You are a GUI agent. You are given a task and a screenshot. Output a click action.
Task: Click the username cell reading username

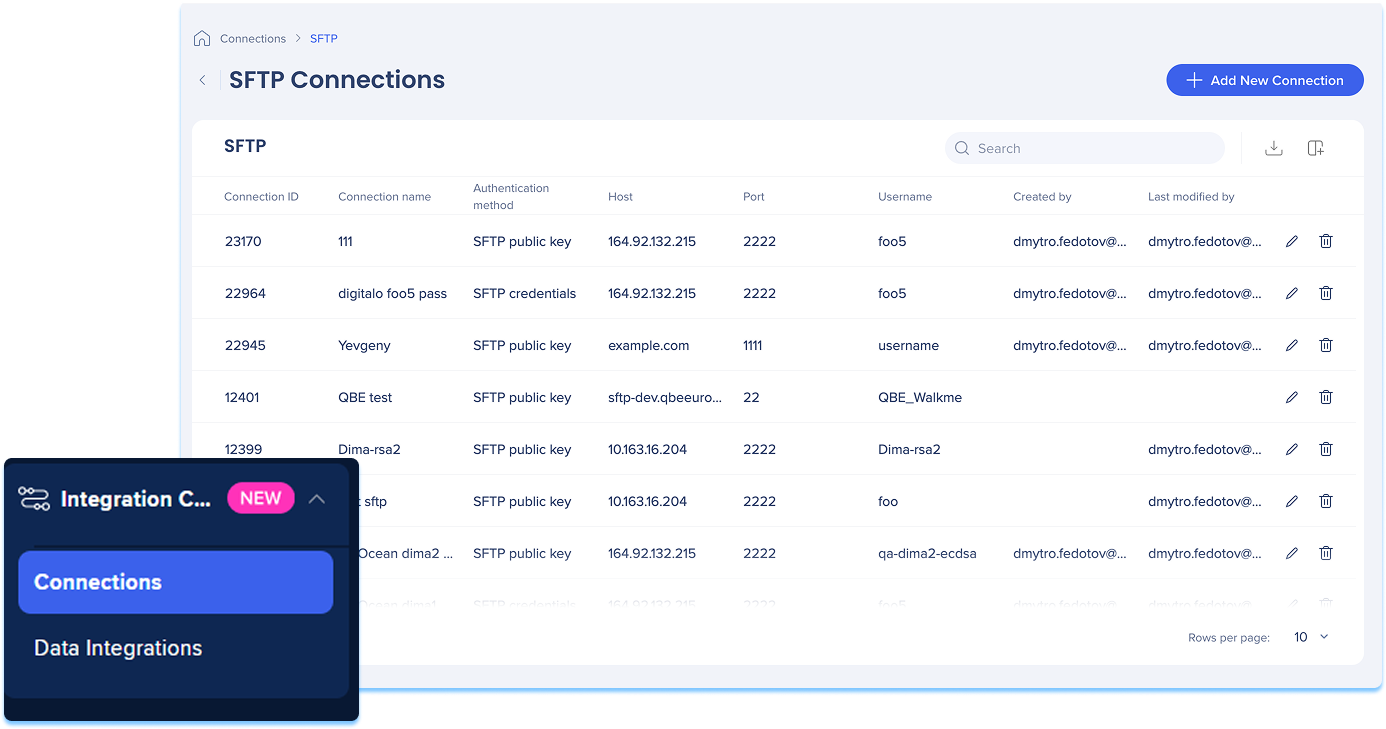909,345
